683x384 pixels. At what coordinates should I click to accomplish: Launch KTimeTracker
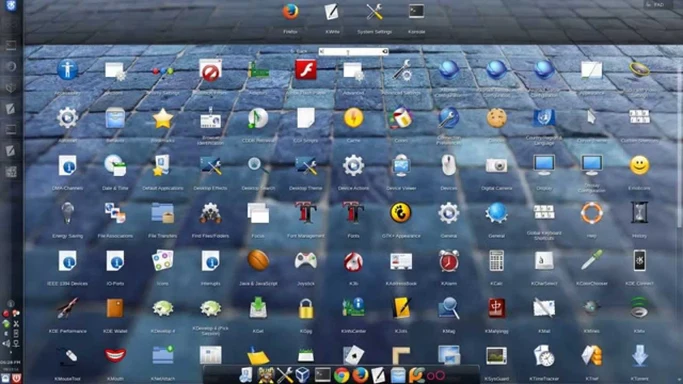pos(544,356)
